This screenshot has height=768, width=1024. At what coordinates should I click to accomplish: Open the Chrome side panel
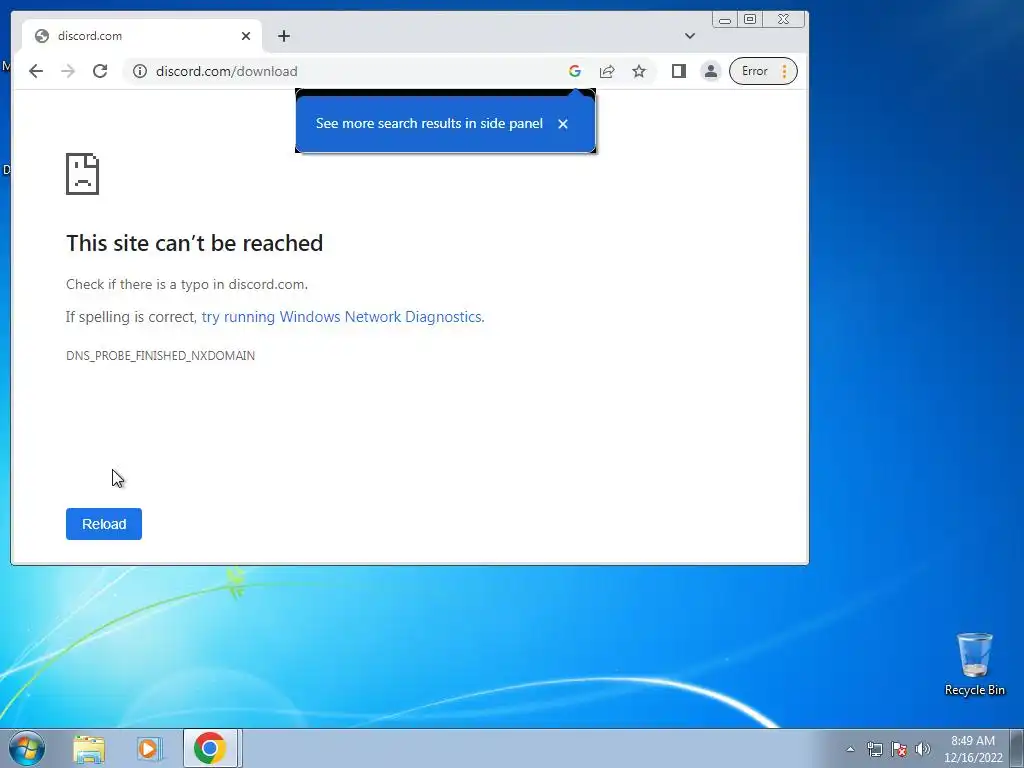(x=679, y=71)
